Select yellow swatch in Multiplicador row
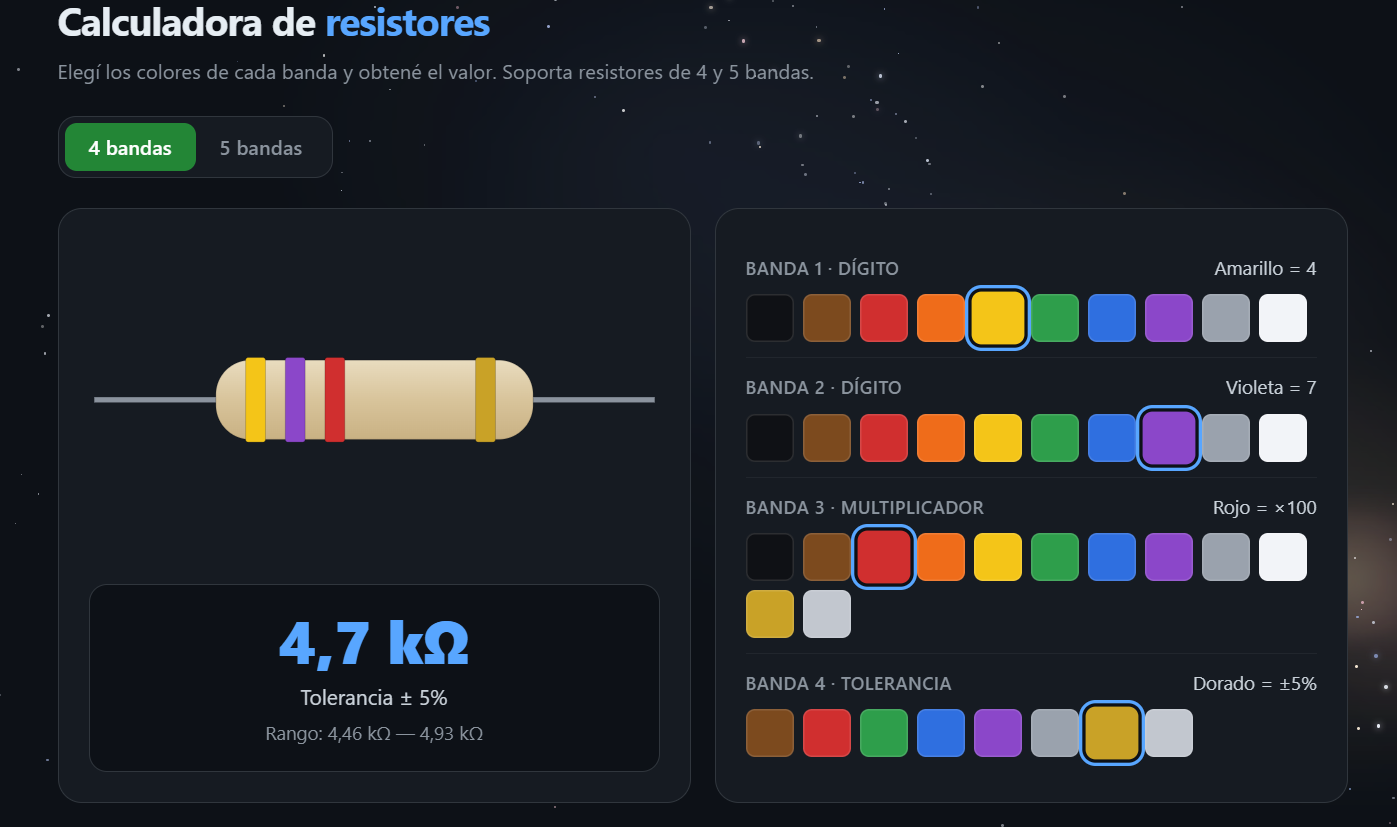The height and width of the screenshot is (827, 1397). pos(998,557)
